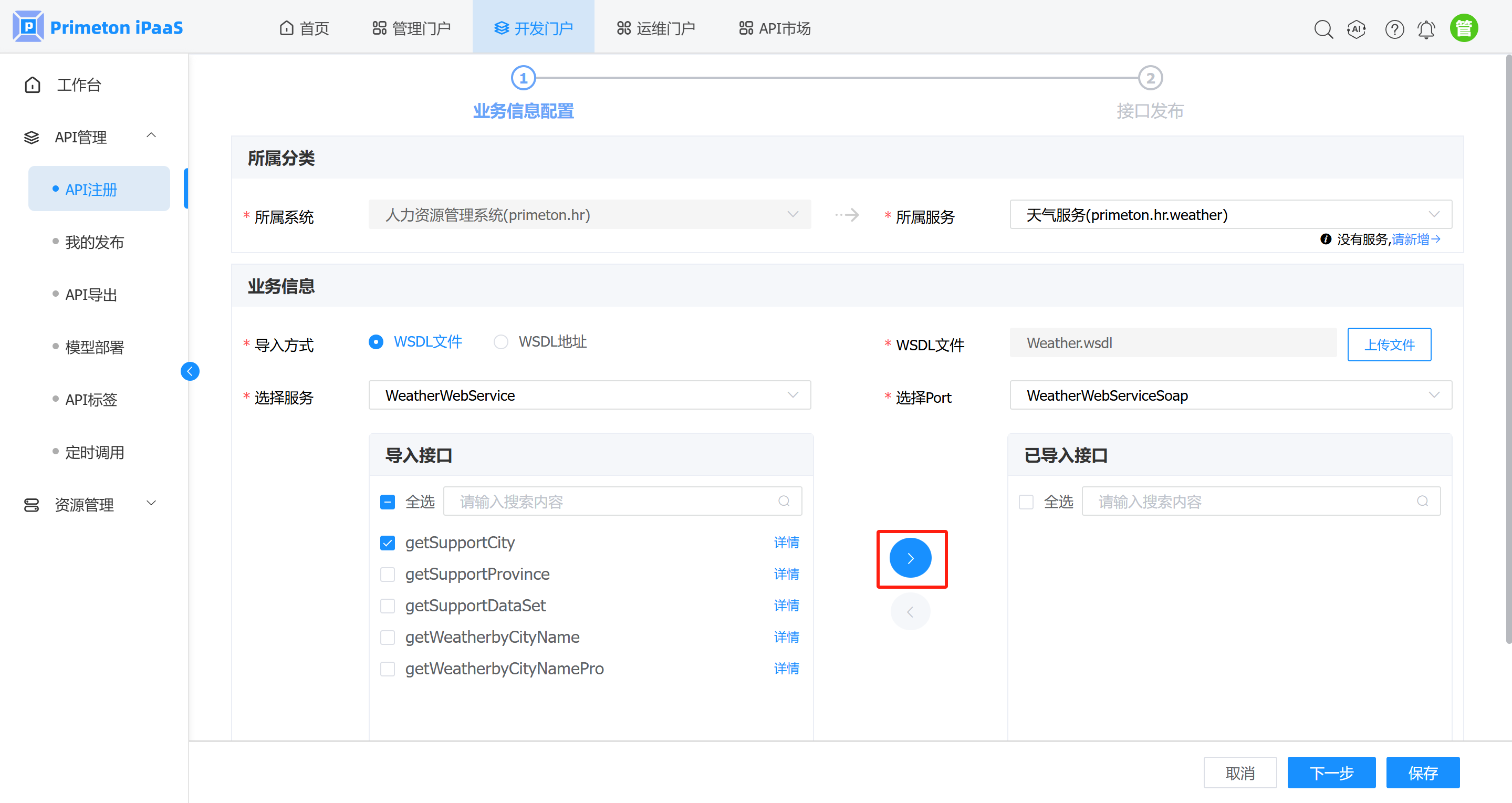Screen dimensions: 1512x803
Task: Check the getSupportProvince checkbox
Action: click(388, 574)
